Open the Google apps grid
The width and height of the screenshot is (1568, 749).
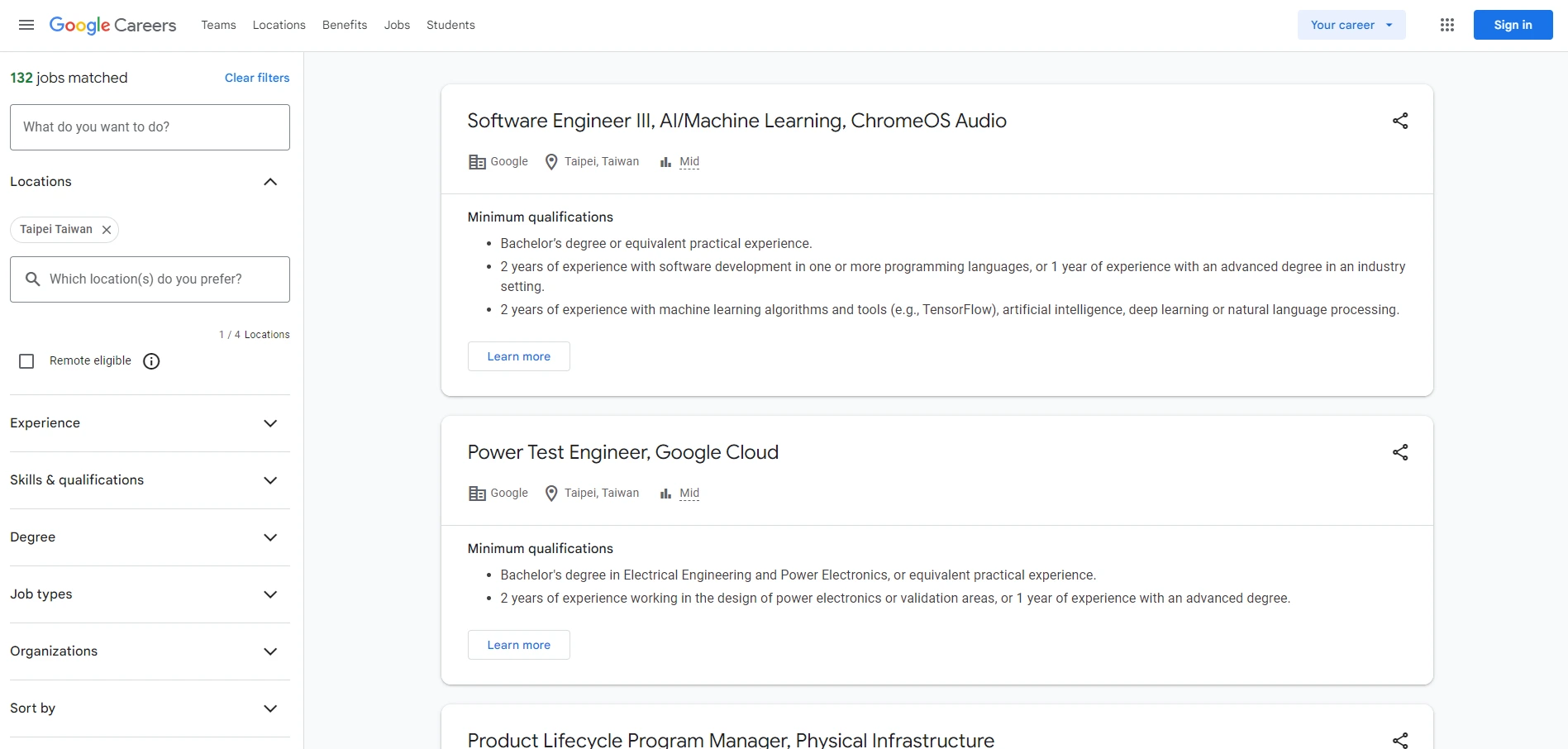pos(1446,25)
